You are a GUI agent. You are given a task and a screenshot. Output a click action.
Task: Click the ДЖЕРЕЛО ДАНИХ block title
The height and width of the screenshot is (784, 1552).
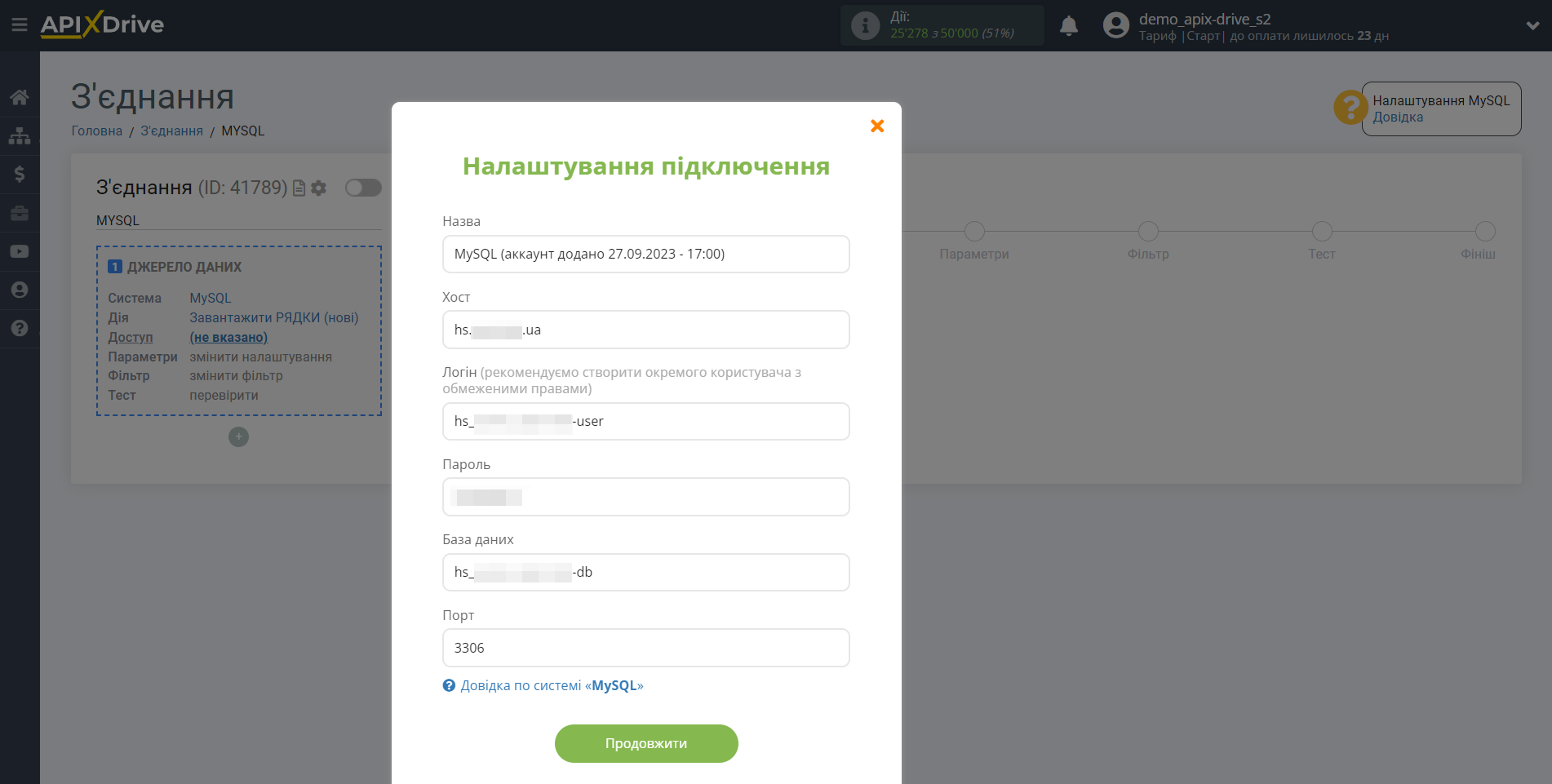tap(184, 267)
